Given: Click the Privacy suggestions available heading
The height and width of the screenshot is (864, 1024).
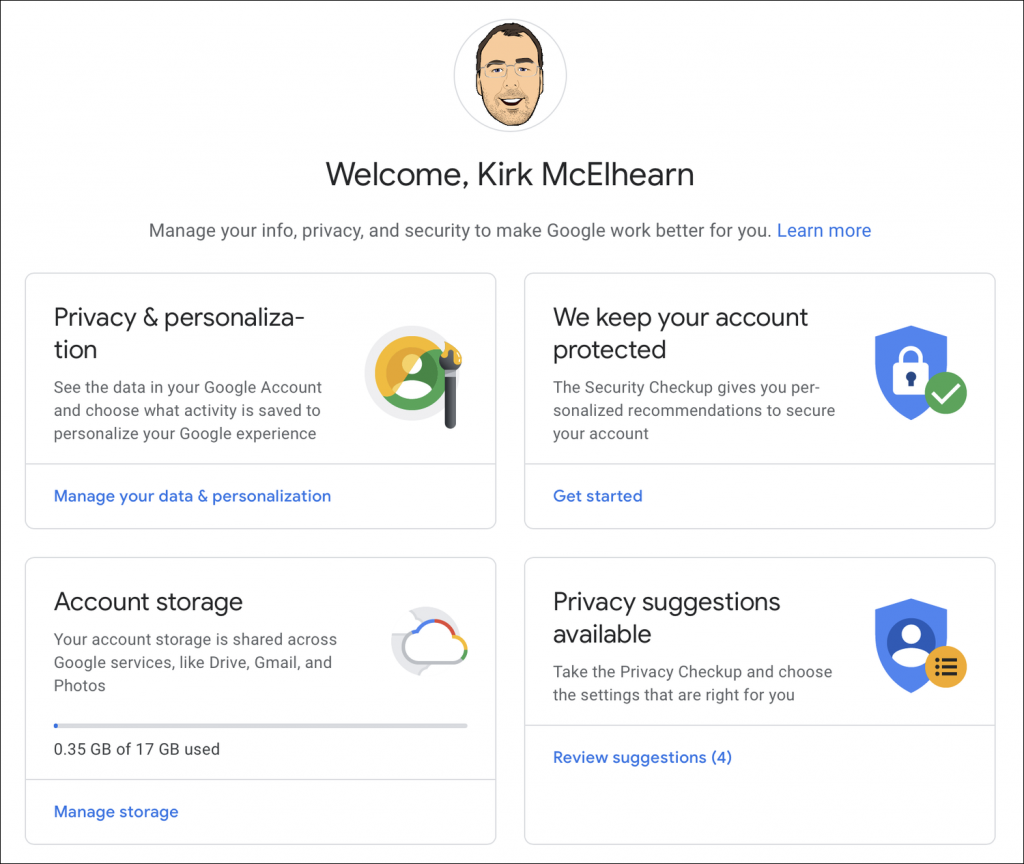Looking at the screenshot, I should (666, 618).
